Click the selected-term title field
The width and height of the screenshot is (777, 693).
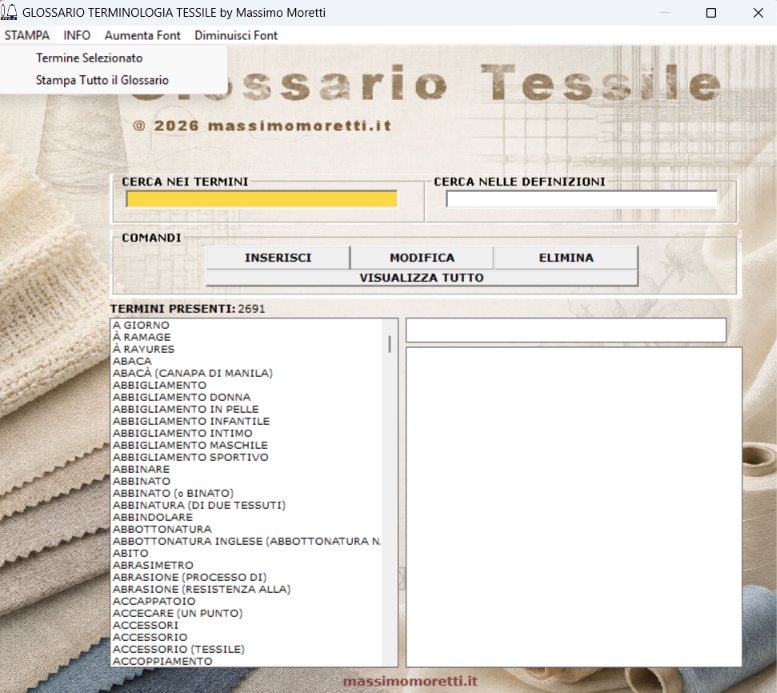[x=566, y=330]
